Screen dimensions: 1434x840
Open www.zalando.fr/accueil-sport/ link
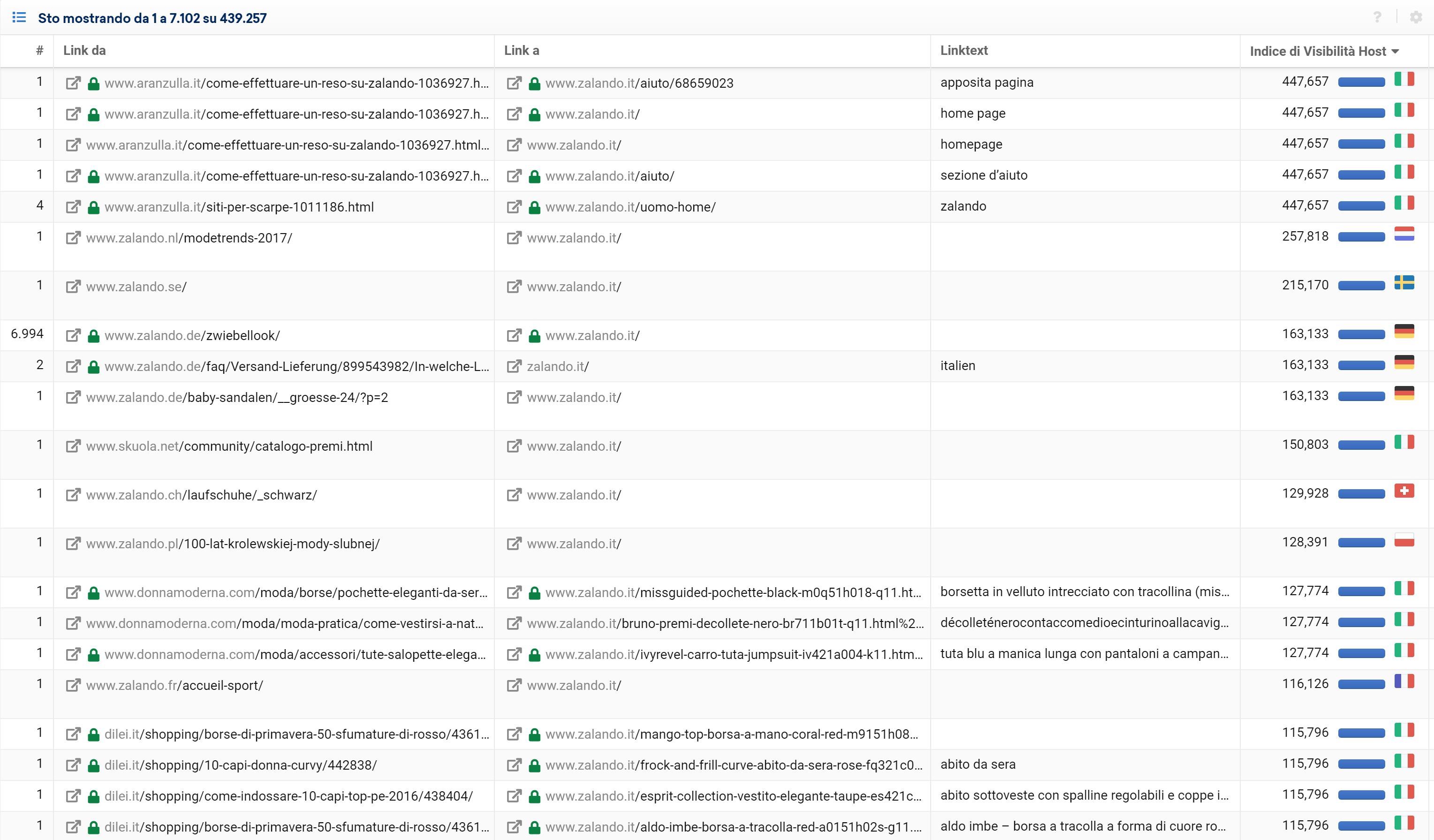pos(175,685)
